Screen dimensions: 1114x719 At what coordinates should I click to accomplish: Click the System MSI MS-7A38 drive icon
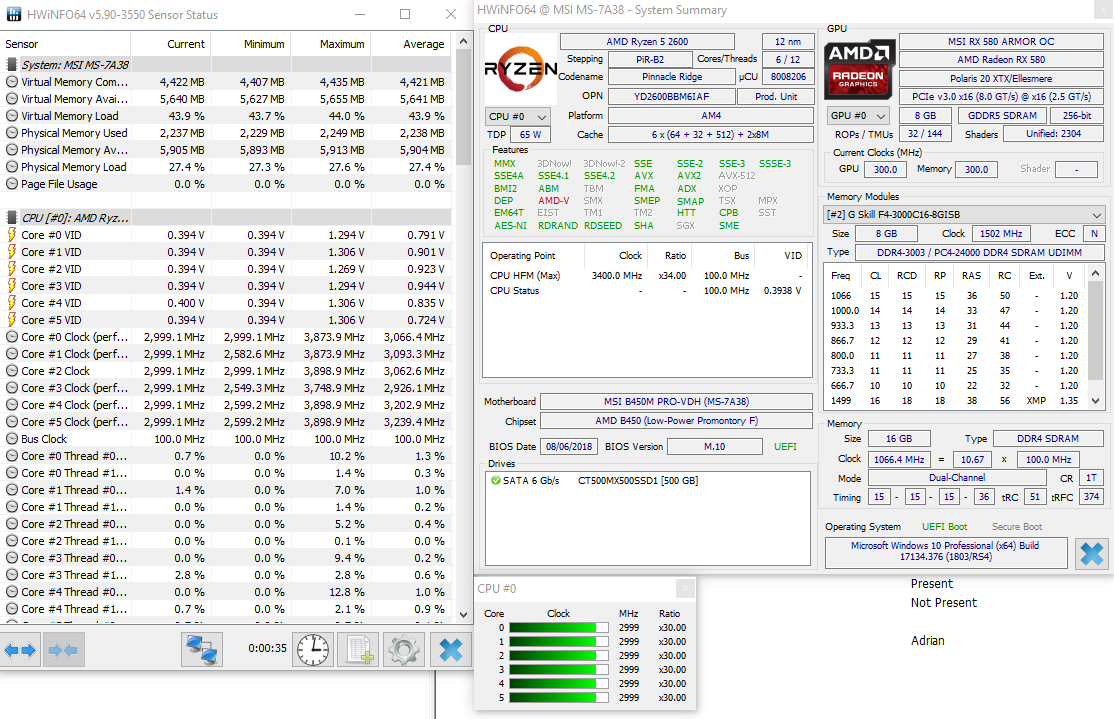click(x=11, y=65)
